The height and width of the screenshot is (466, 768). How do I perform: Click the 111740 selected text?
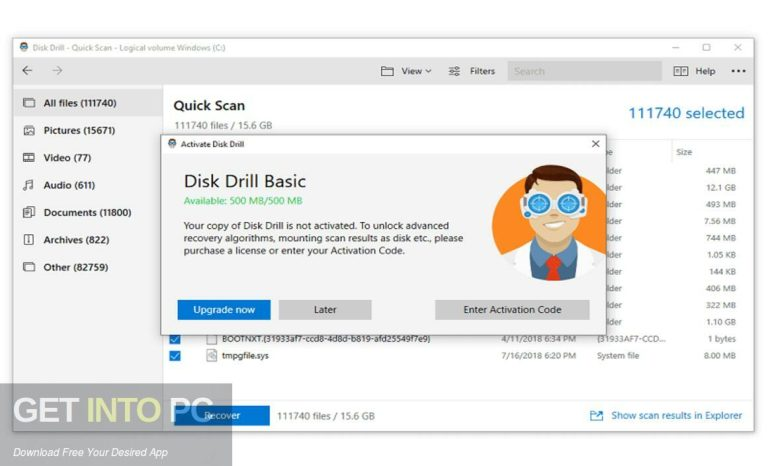click(x=686, y=113)
